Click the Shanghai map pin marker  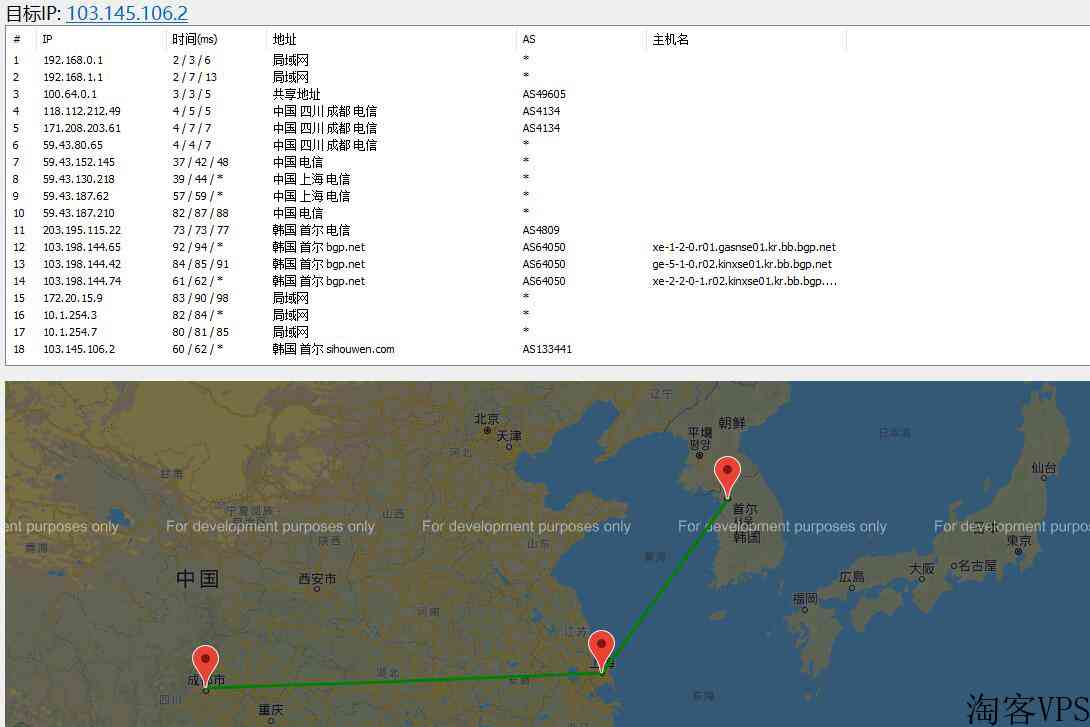click(601, 651)
